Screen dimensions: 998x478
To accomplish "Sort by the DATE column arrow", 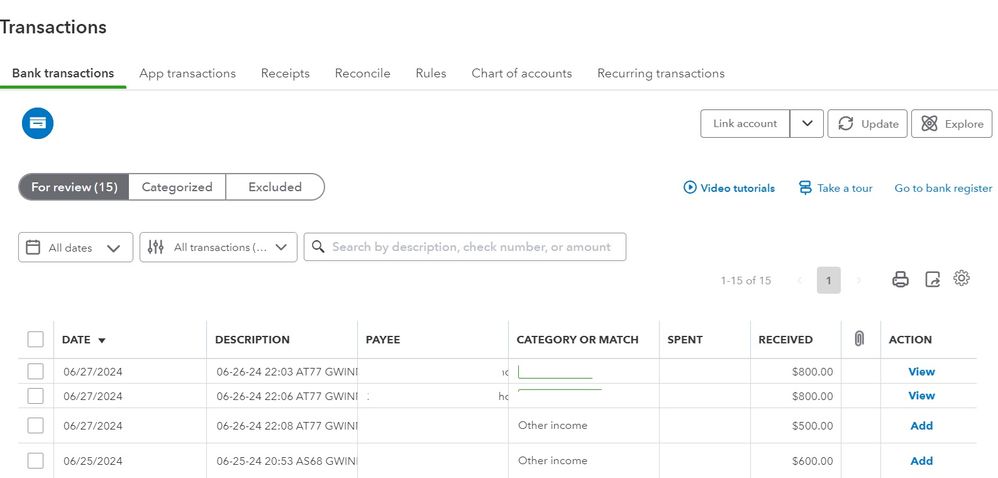I will pos(101,341).
